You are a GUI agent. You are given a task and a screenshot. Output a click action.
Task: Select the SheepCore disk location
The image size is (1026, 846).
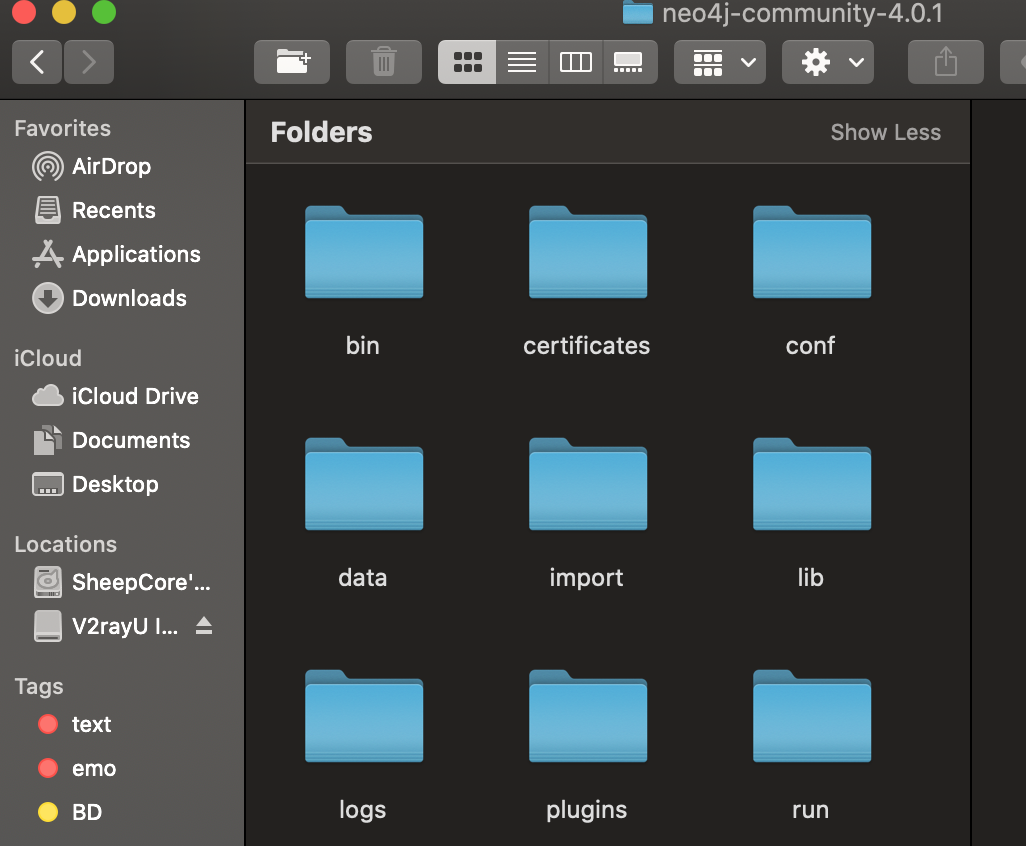(122, 582)
